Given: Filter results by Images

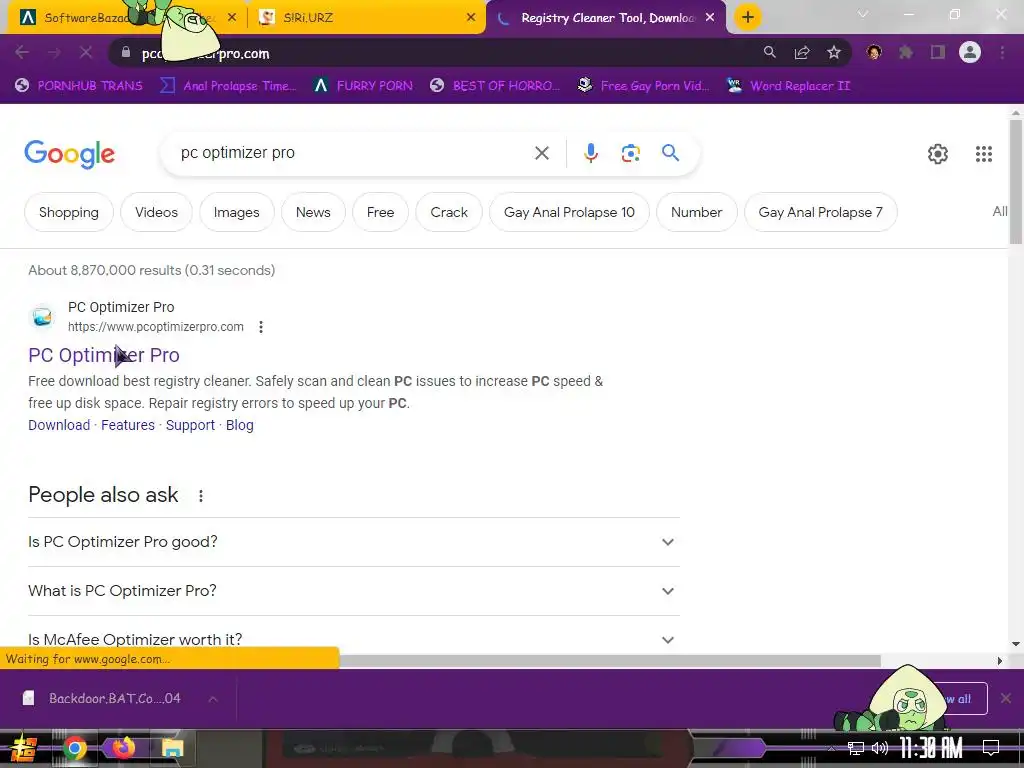Looking at the screenshot, I should (236, 212).
